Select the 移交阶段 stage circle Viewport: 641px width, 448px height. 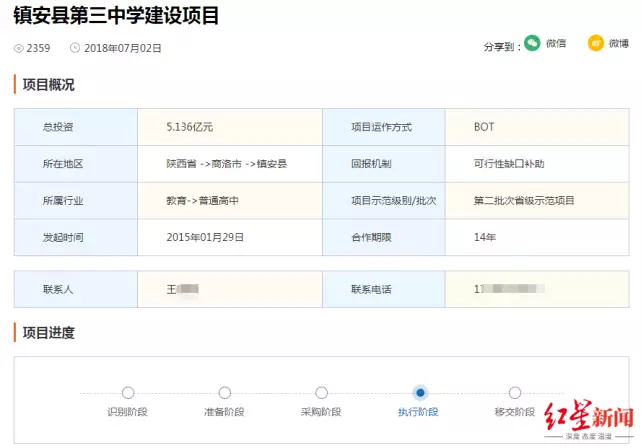click(x=515, y=393)
